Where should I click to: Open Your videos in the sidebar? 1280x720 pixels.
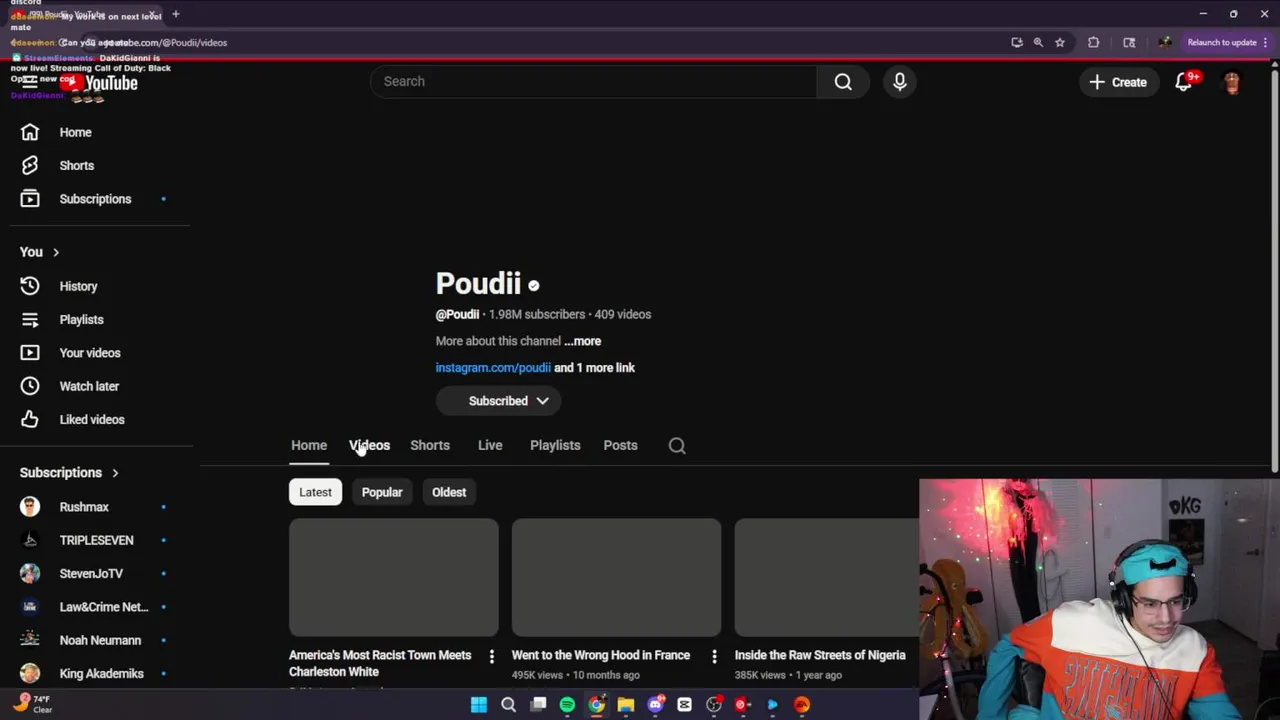(x=92, y=353)
